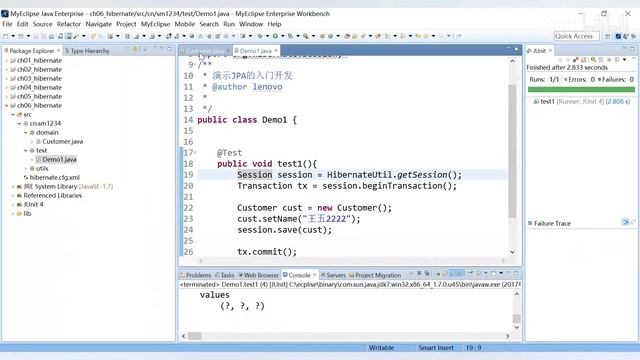
Task: Click the JUnit Rerun Test icon
Action: (593, 60)
